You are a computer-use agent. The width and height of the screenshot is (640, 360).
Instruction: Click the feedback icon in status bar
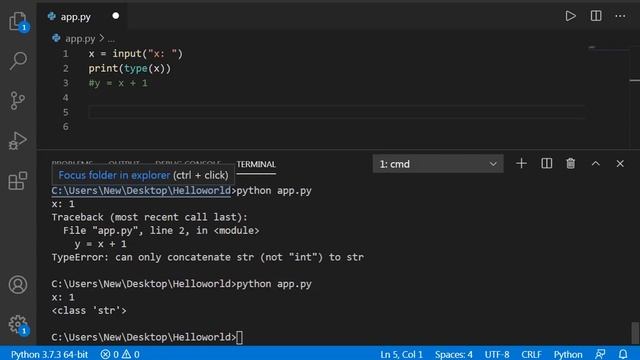coord(600,354)
